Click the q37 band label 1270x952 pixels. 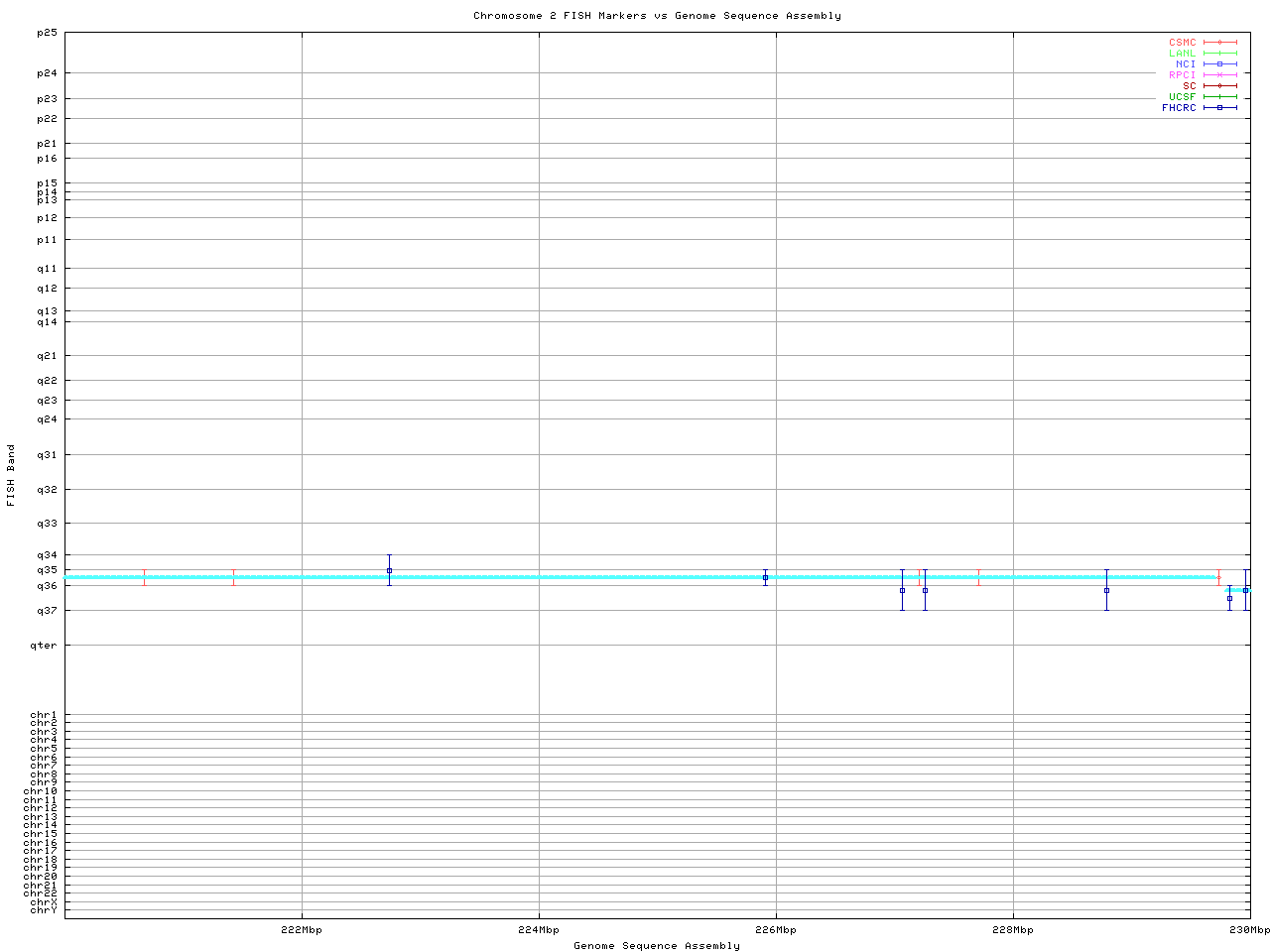click(x=48, y=610)
